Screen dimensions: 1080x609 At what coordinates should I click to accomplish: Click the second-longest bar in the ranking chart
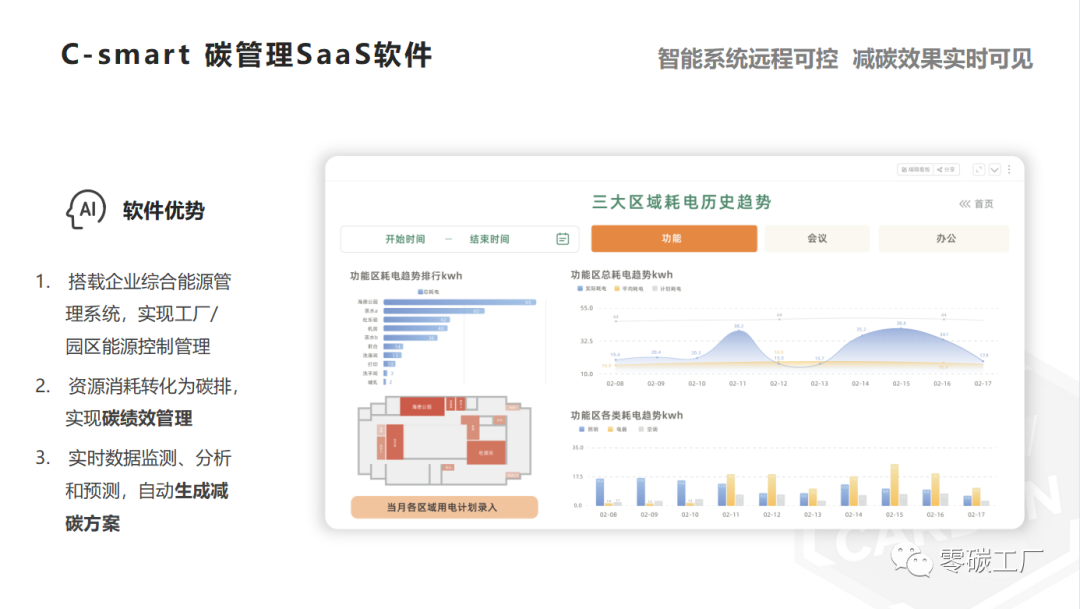tap(434, 311)
